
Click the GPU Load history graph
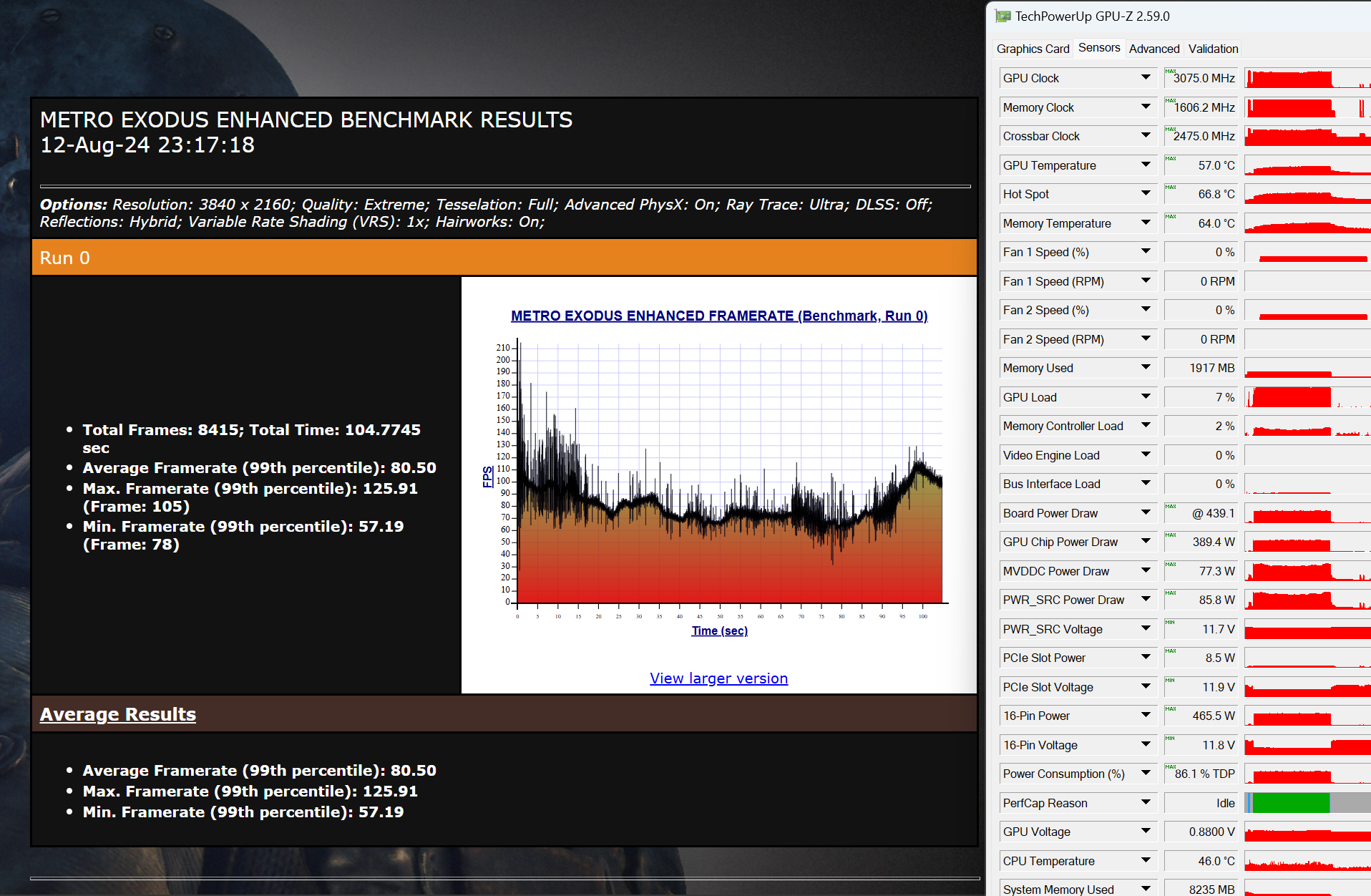(1307, 397)
